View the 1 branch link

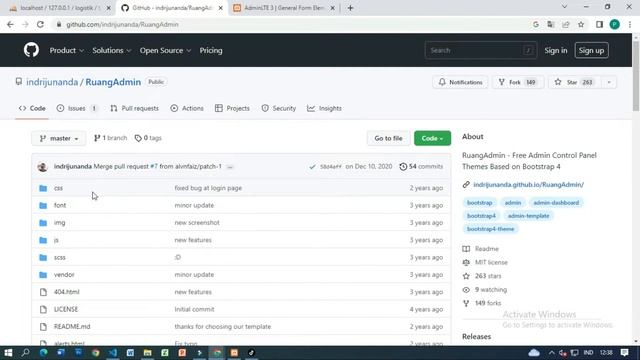[x=110, y=138]
